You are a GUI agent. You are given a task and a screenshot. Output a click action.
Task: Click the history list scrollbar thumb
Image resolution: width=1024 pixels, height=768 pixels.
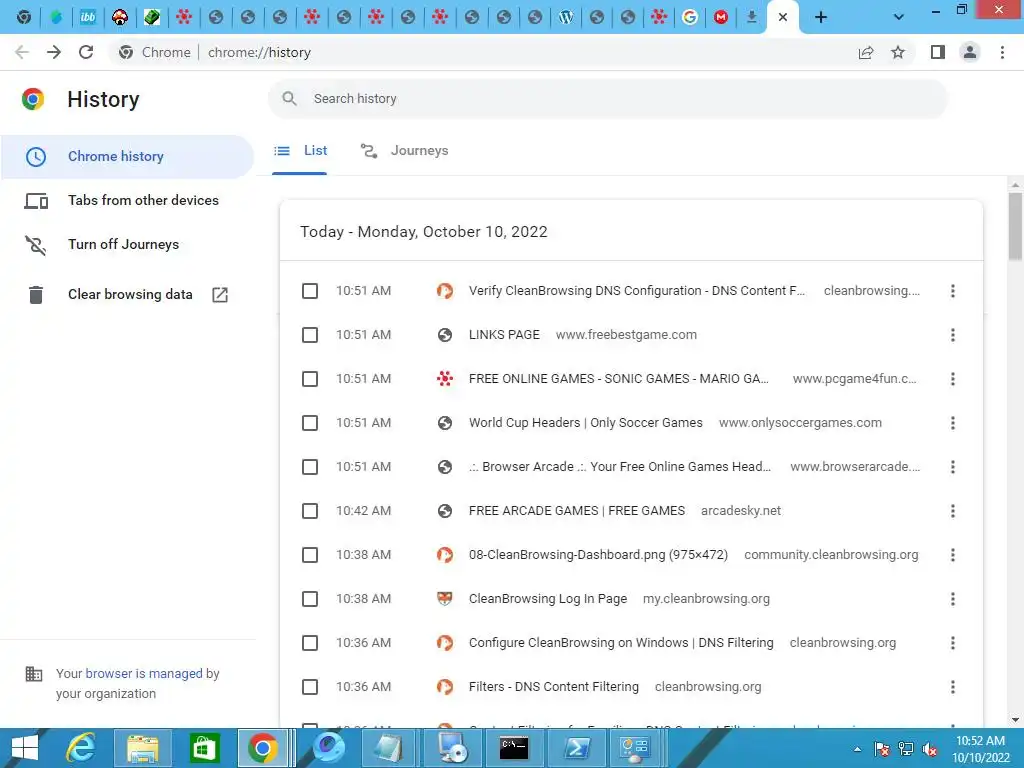click(x=1015, y=226)
